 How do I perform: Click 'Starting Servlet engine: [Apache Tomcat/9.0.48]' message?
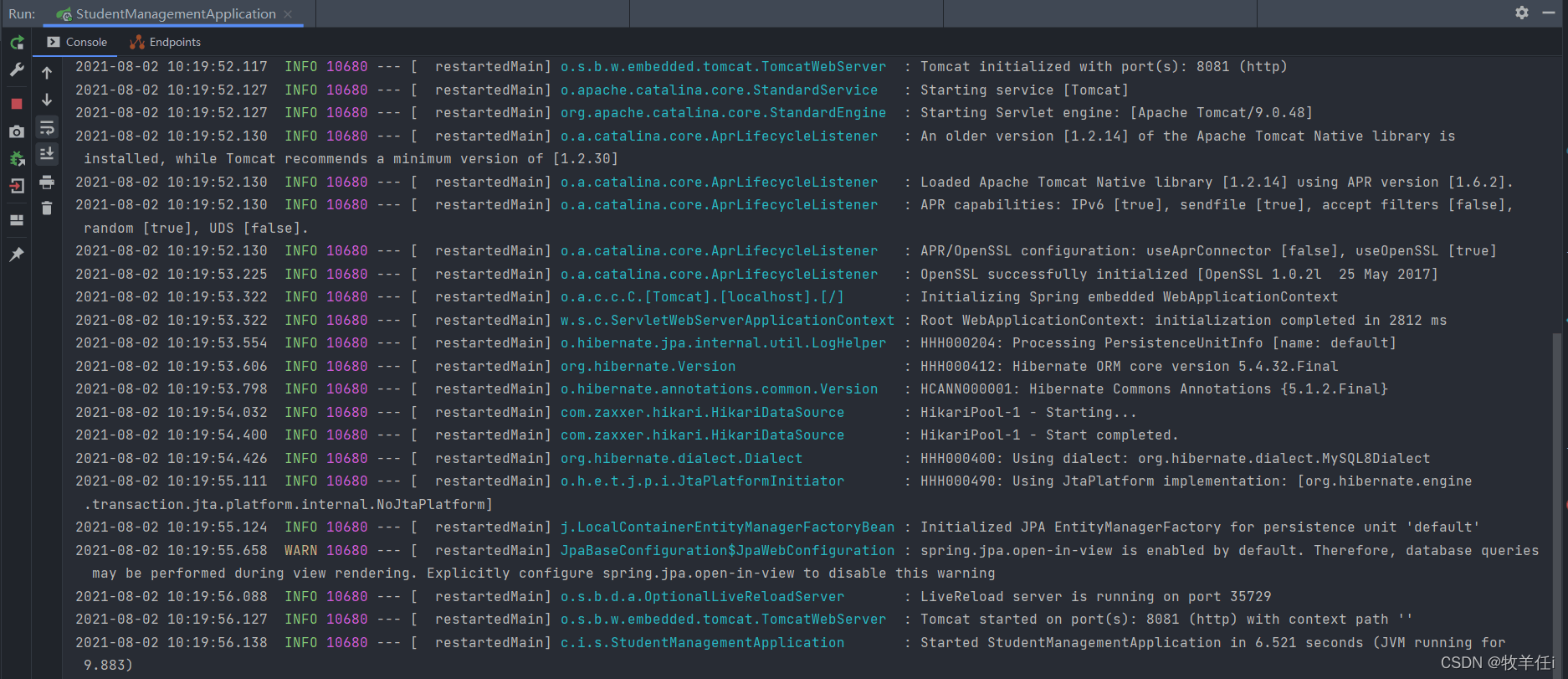coord(1116,112)
